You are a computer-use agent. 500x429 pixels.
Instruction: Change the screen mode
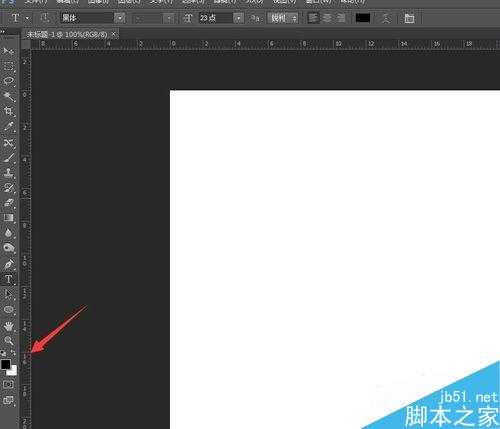[9, 400]
